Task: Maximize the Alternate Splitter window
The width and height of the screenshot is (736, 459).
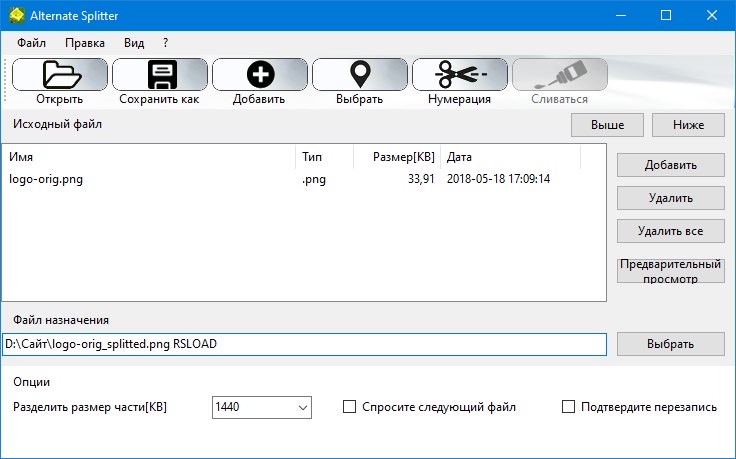Action: coord(666,15)
